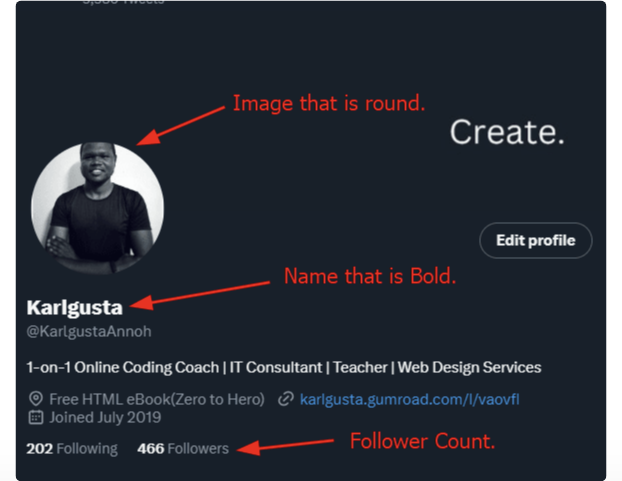Image resolution: width=622 pixels, height=481 pixels.
Task: Click the bold Karlgusta display name
Action: 75,308
